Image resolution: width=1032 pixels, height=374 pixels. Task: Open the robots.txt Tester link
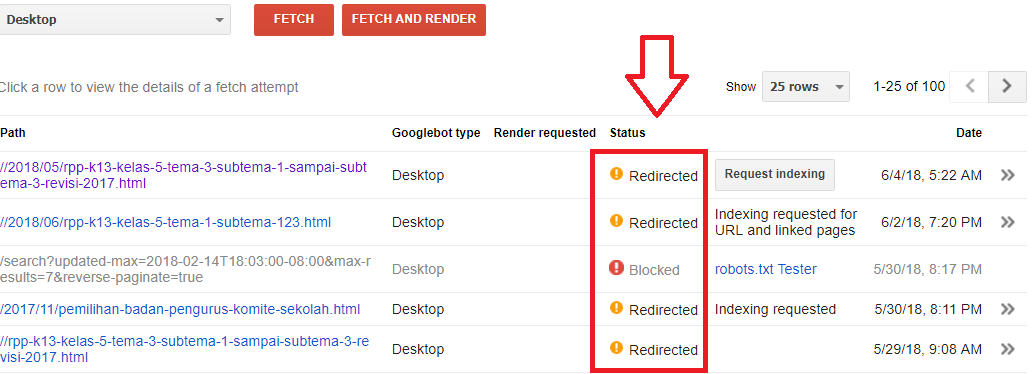[x=765, y=269]
